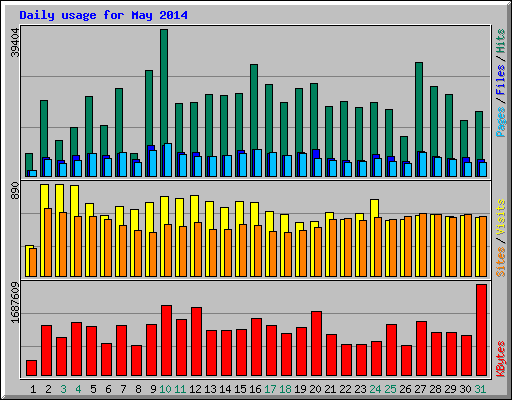
Task: Click green weekend day label 24
Action: pos(375,389)
